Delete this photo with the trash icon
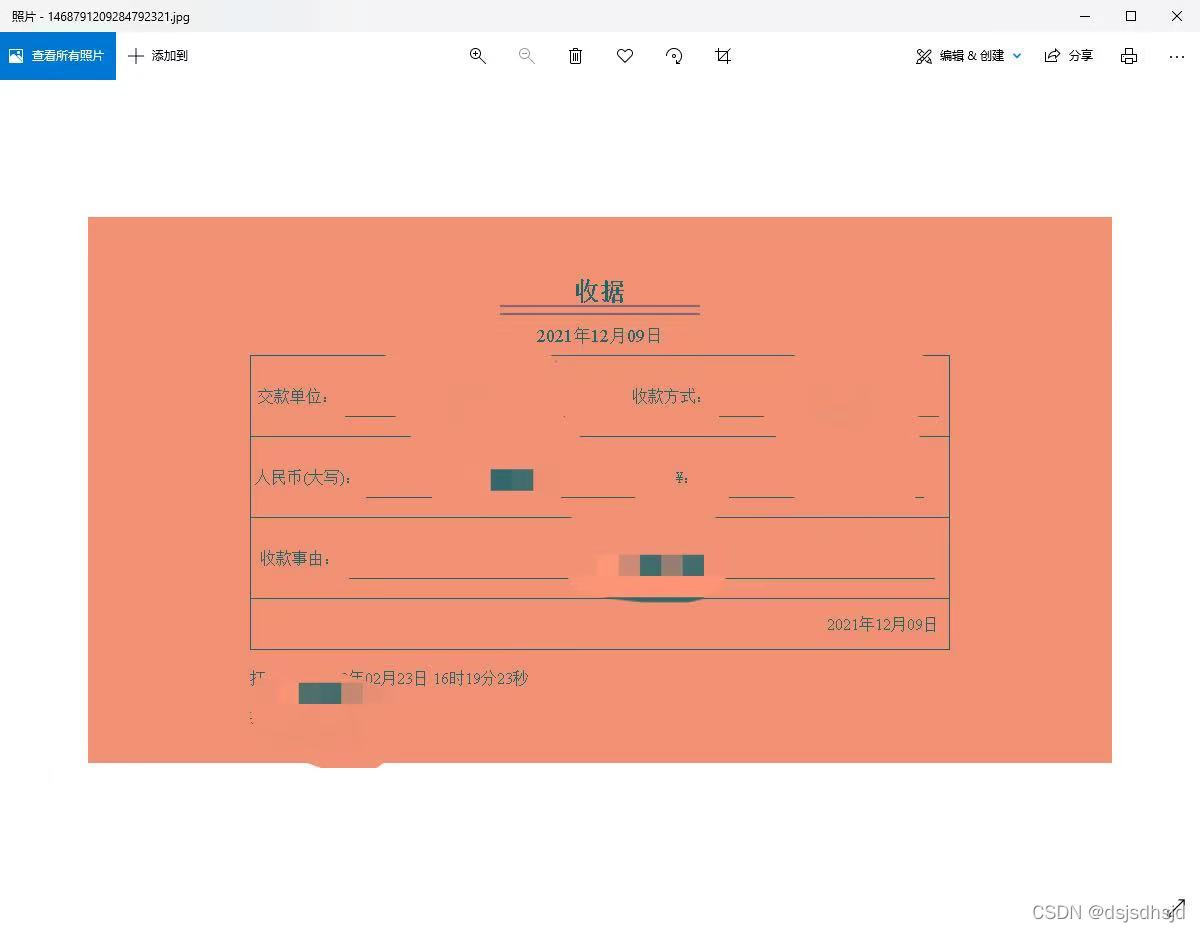Image resolution: width=1200 pixels, height=932 pixels. 575,56
